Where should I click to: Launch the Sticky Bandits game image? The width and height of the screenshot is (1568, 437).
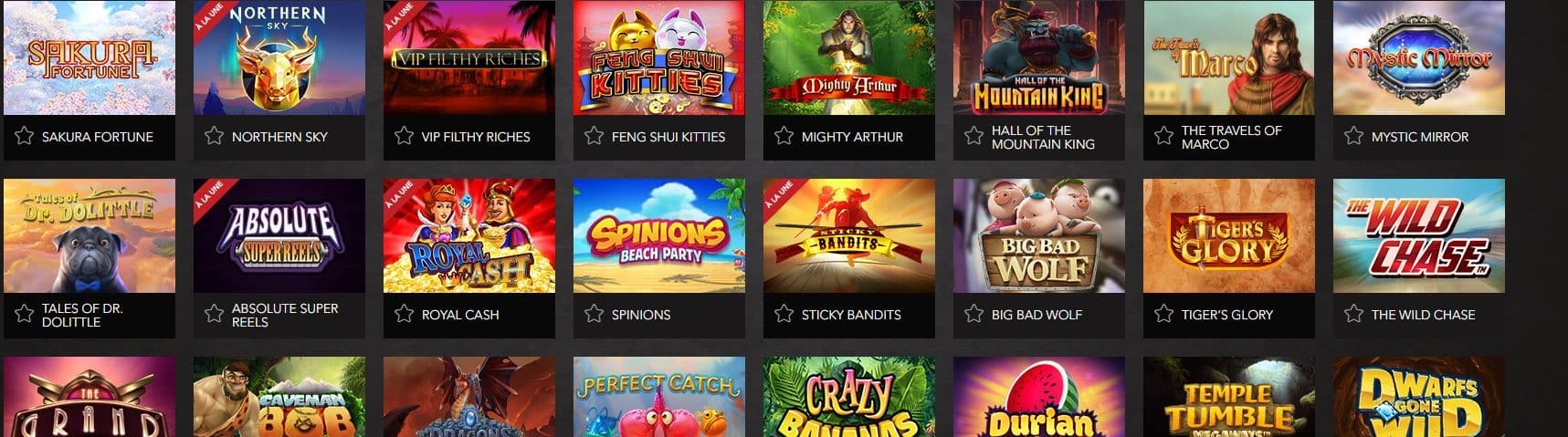coord(849,235)
